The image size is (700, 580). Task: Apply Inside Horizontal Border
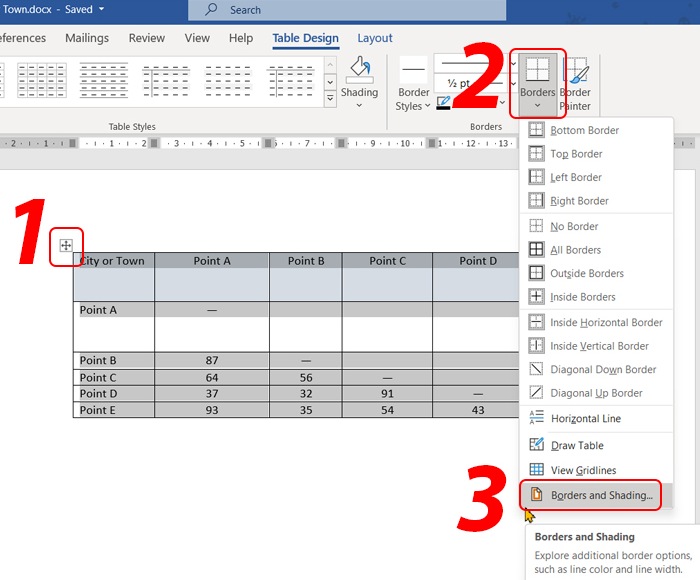[x=596, y=322]
